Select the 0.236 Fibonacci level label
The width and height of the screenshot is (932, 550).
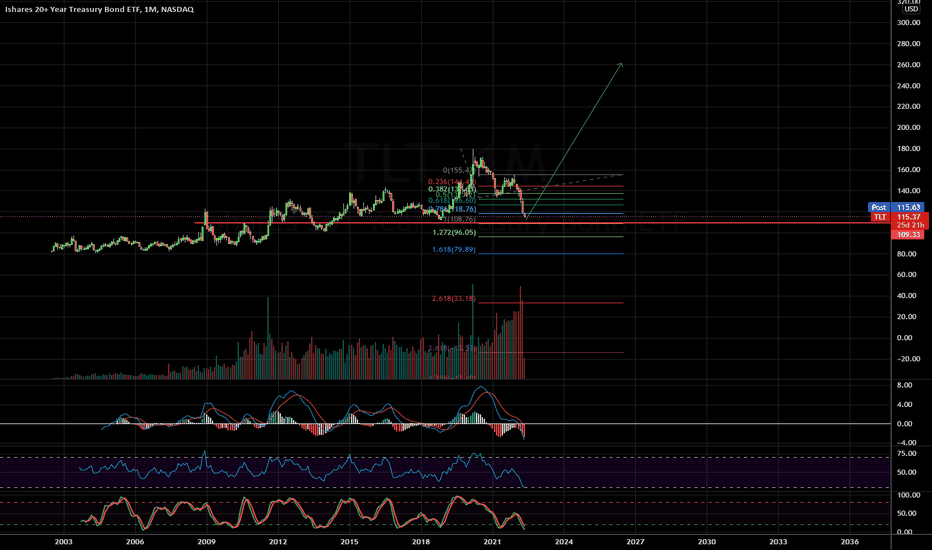coord(452,182)
